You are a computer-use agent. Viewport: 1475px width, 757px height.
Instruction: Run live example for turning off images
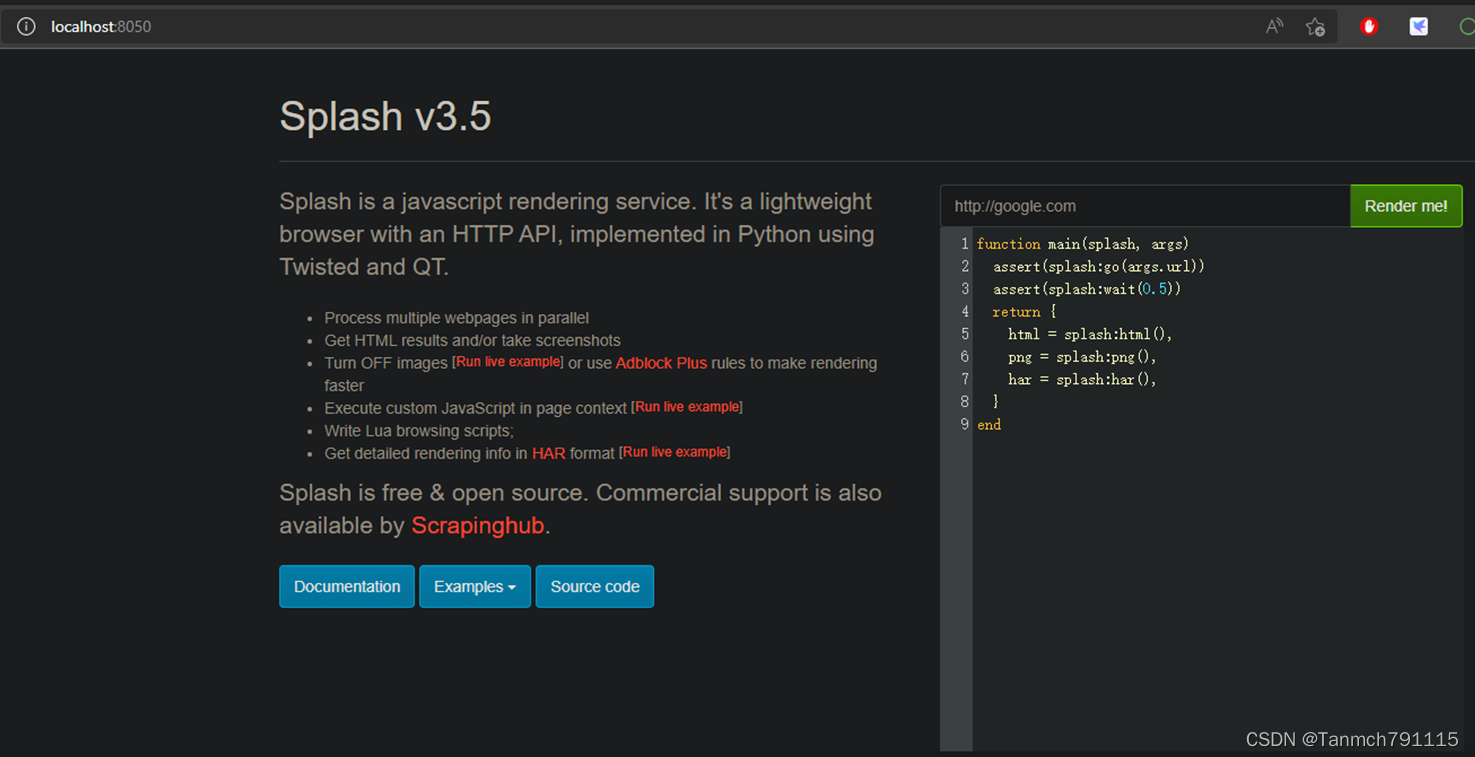pyautogui.click(x=508, y=362)
